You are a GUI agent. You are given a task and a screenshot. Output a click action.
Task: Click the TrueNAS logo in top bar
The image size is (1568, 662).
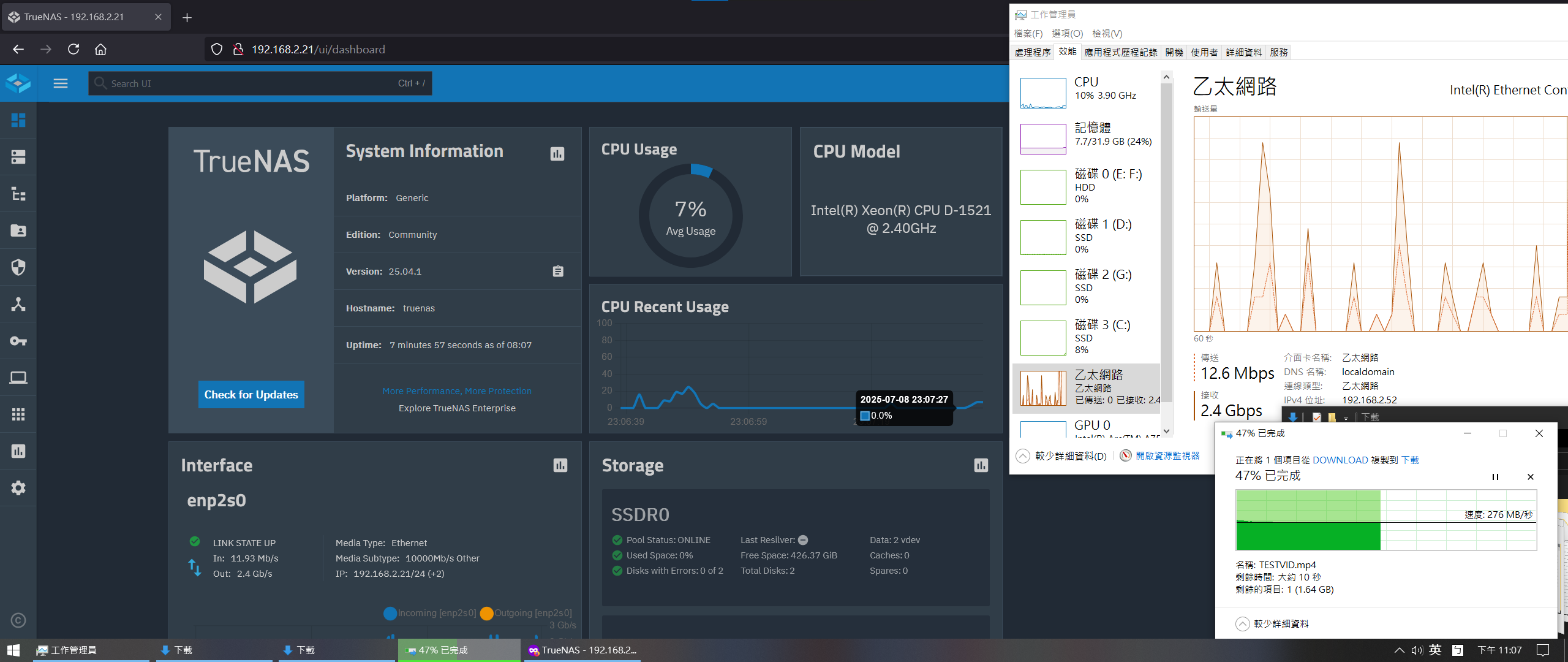click(18, 83)
